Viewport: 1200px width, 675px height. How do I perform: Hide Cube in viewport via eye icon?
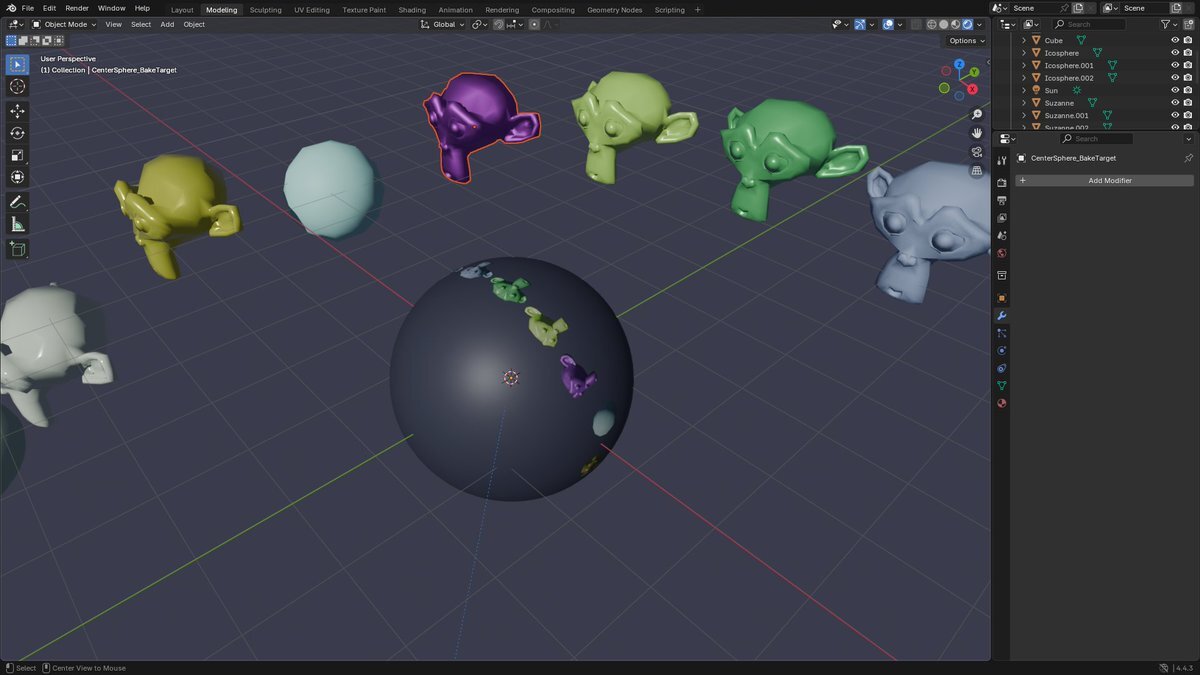[1175, 40]
